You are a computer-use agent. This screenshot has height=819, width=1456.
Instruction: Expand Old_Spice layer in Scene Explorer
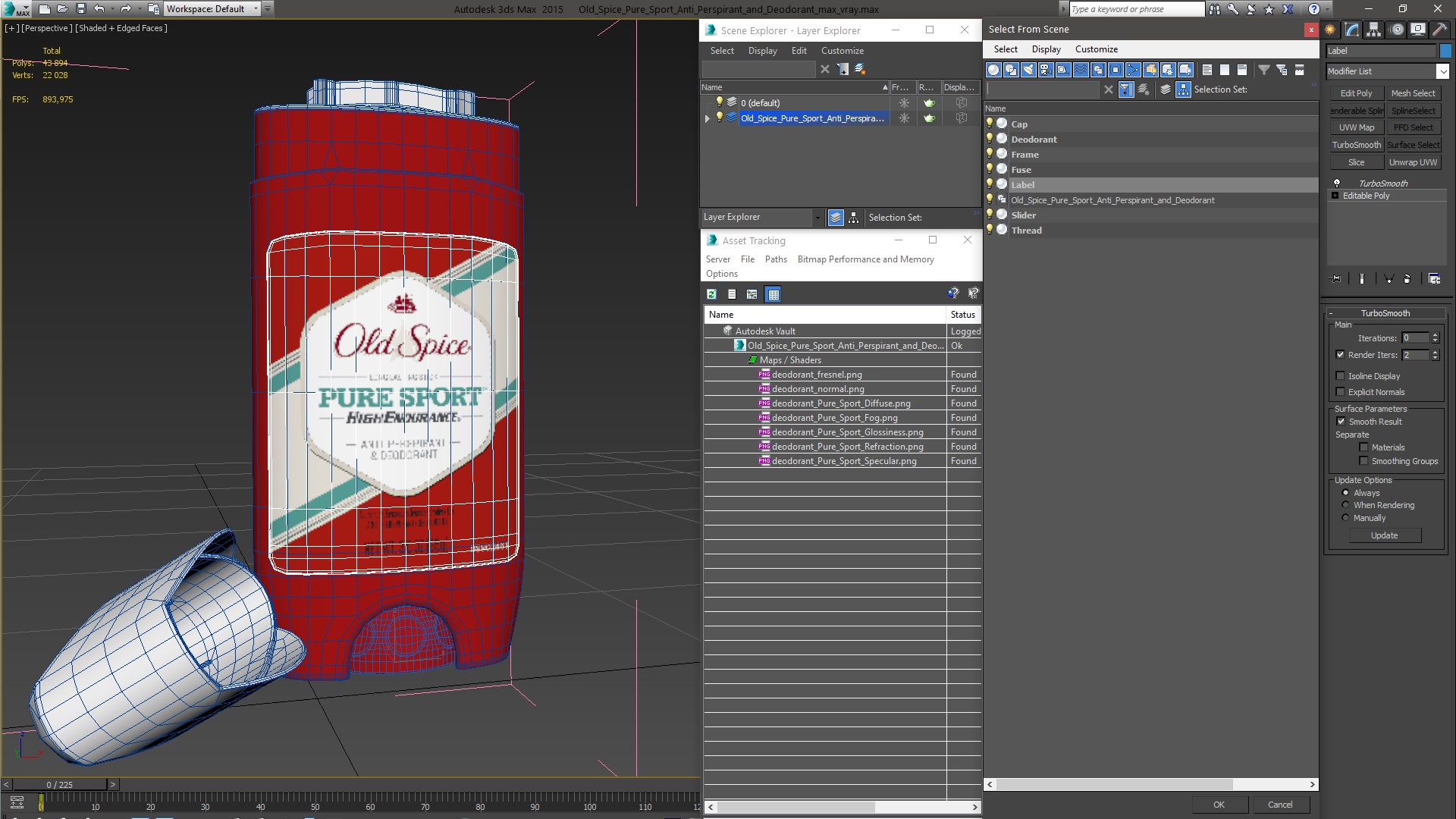tap(708, 118)
